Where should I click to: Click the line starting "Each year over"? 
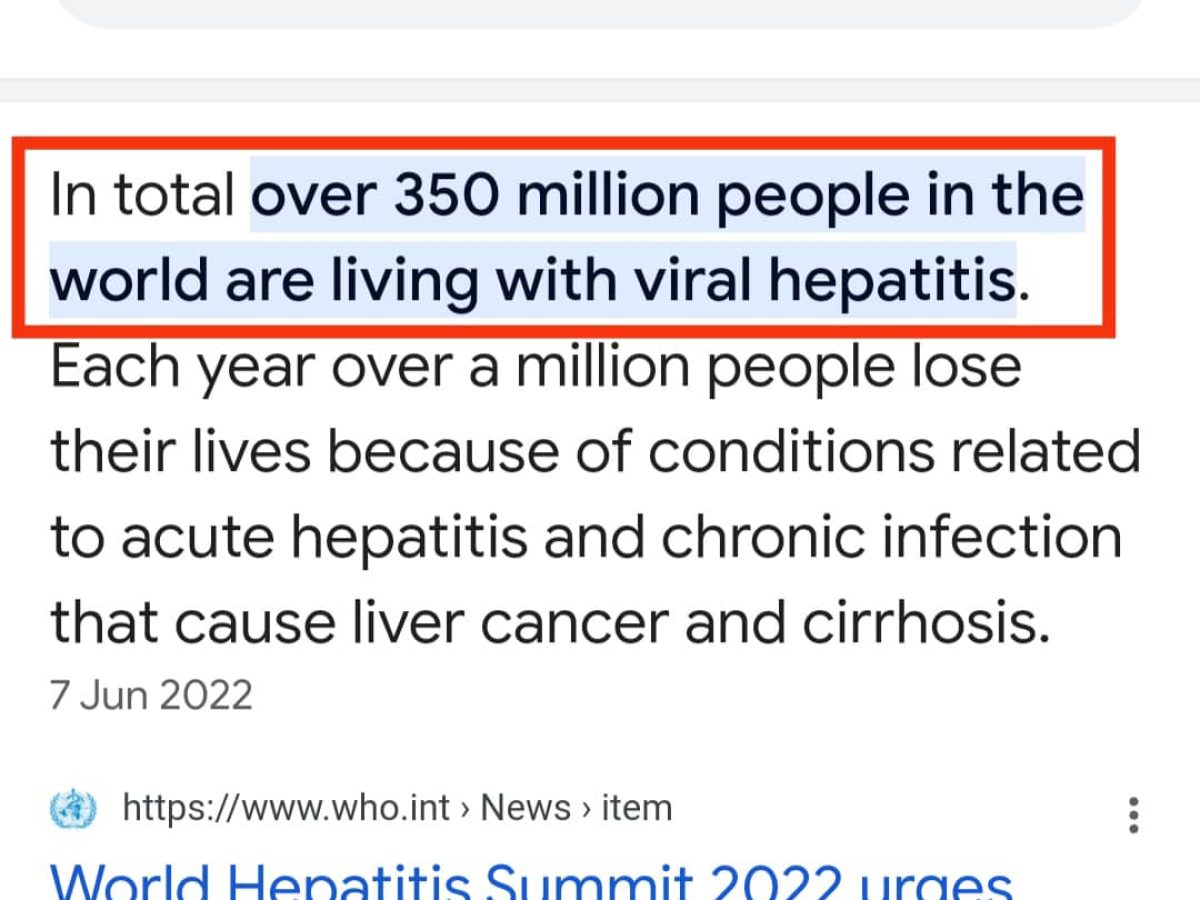(x=535, y=367)
